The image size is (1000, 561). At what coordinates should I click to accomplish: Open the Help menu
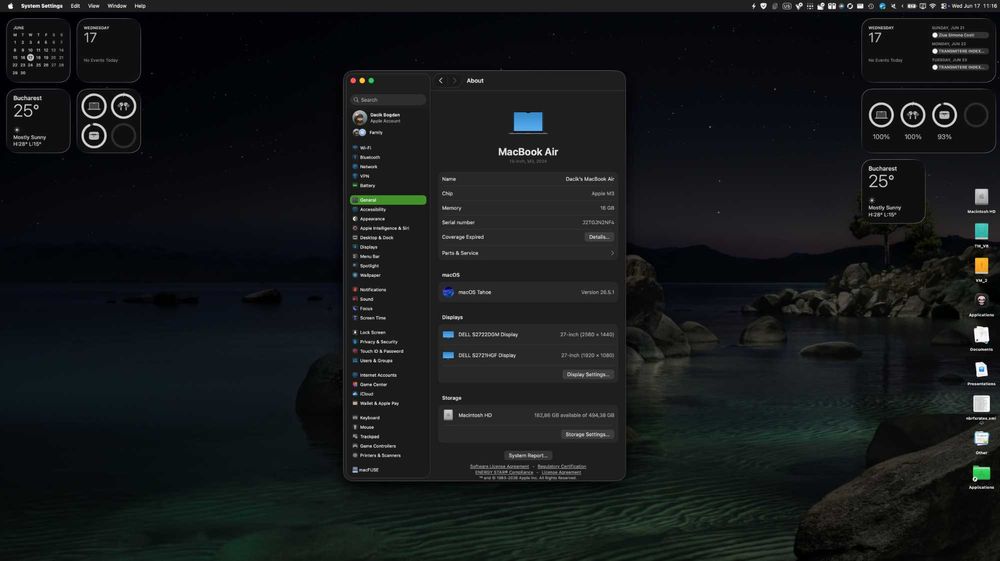[x=140, y=6]
